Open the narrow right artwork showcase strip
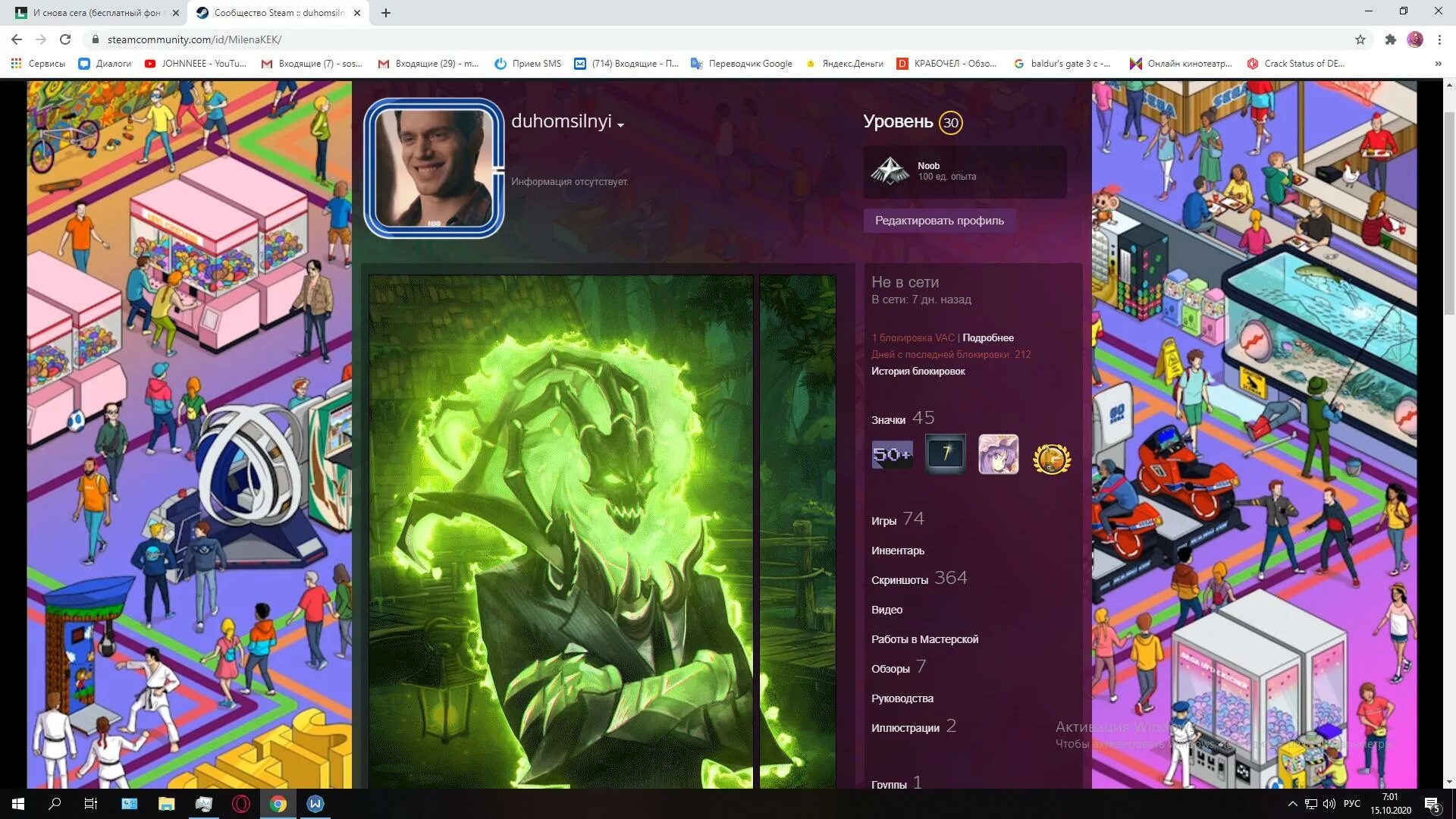1456x819 pixels. pos(798,532)
